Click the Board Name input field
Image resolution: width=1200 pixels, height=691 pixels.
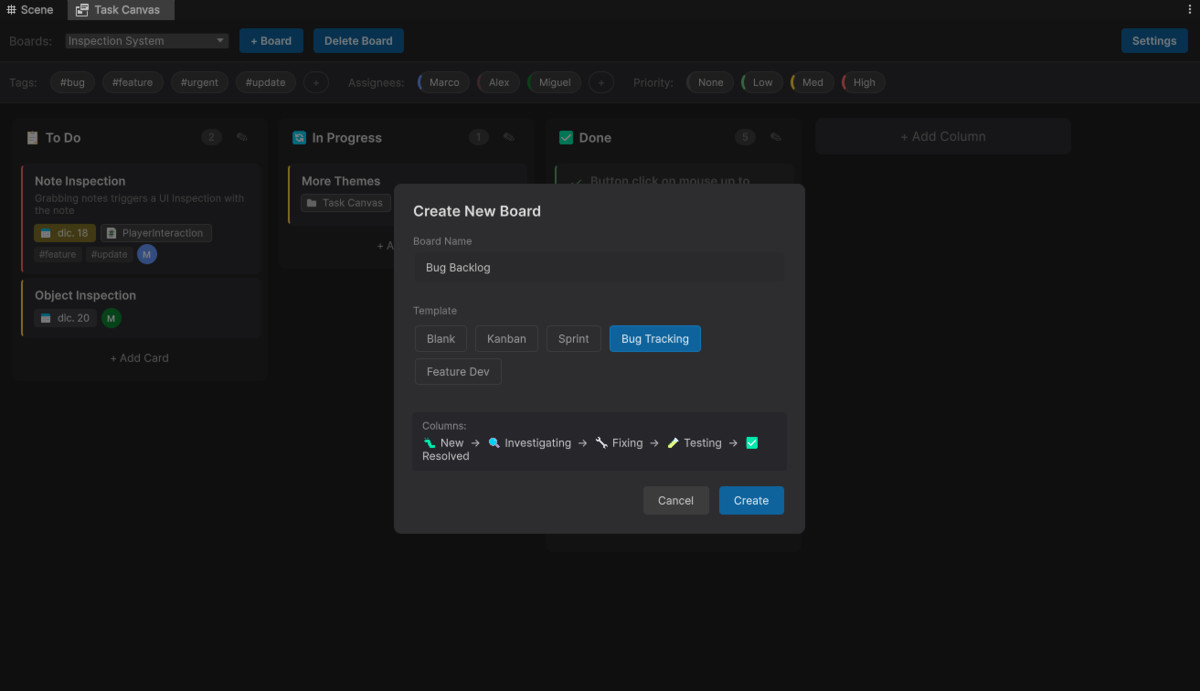pos(598,267)
